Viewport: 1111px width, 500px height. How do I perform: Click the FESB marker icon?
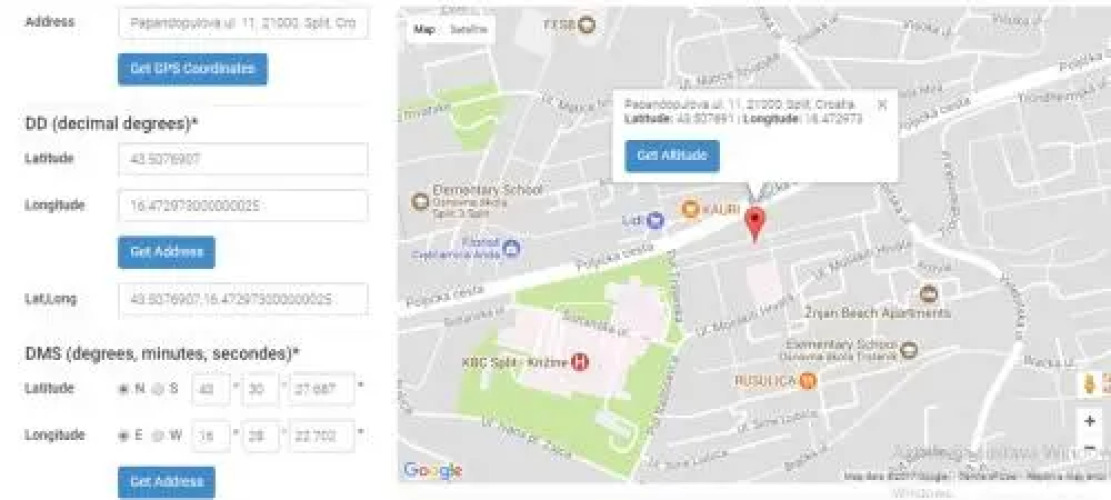pyautogui.click(x=587, y=25)
